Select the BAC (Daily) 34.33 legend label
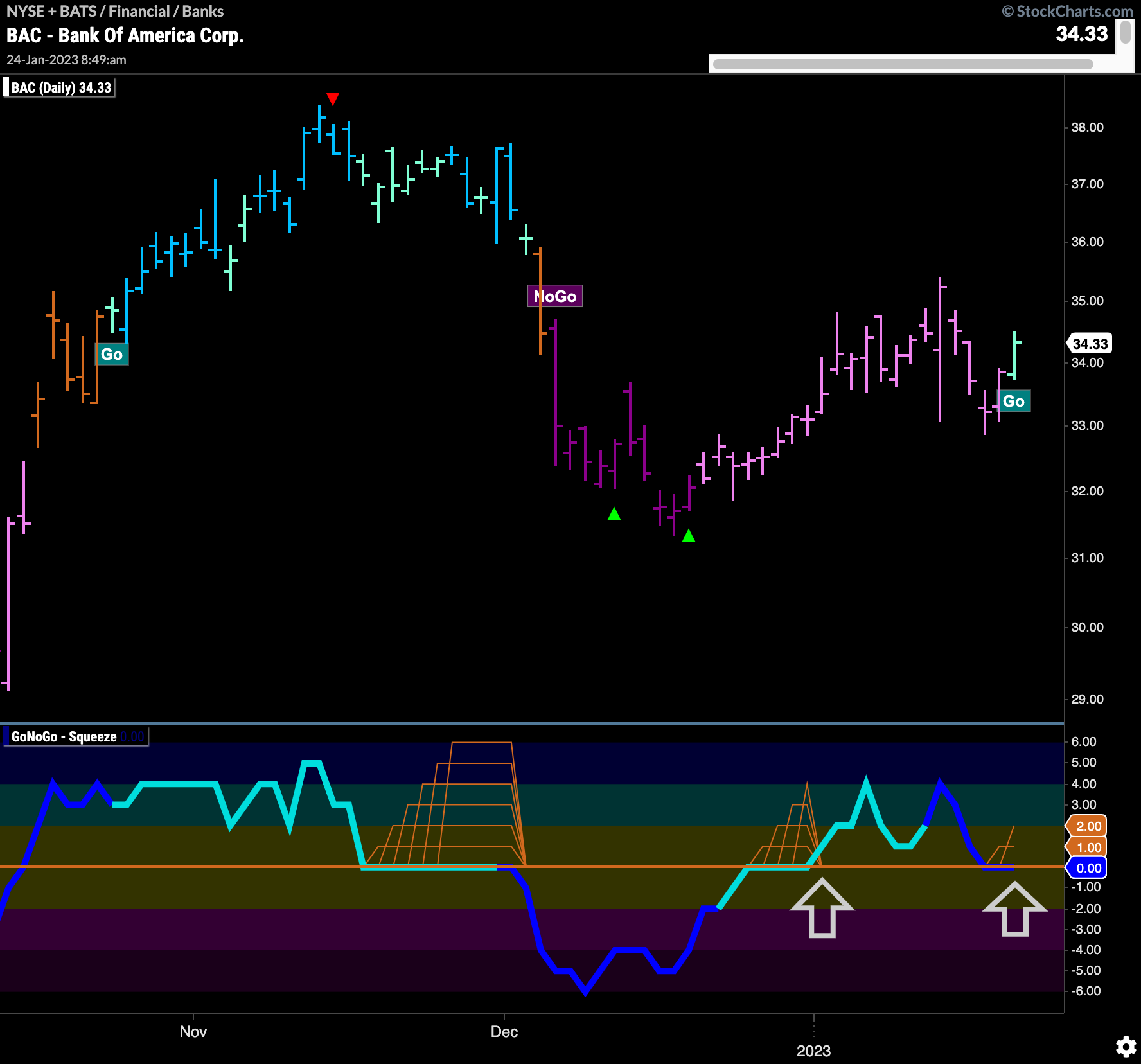1141x1064 pixels. pos(60,87)
